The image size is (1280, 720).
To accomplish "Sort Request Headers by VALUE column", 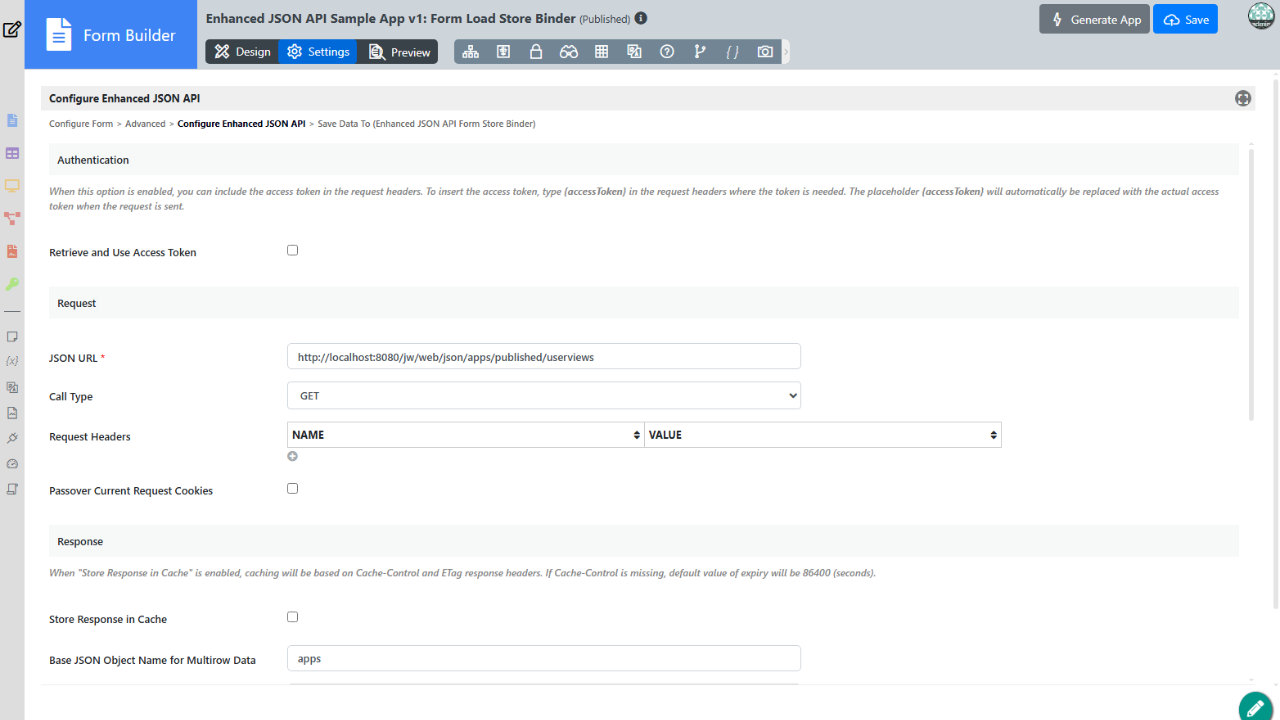I will pyautogui.click(x=822, y=435).
